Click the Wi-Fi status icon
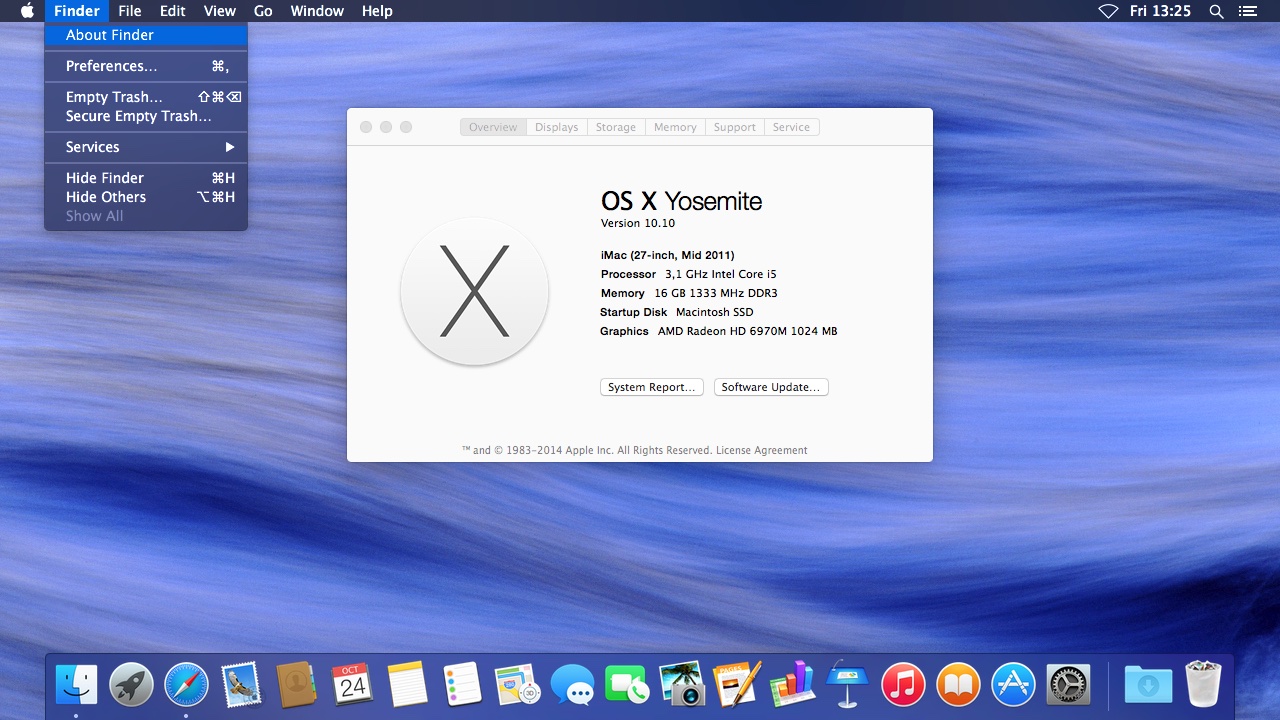Image resolution: width=1280 pixels, height=720 pixels. pos(1107,11)
